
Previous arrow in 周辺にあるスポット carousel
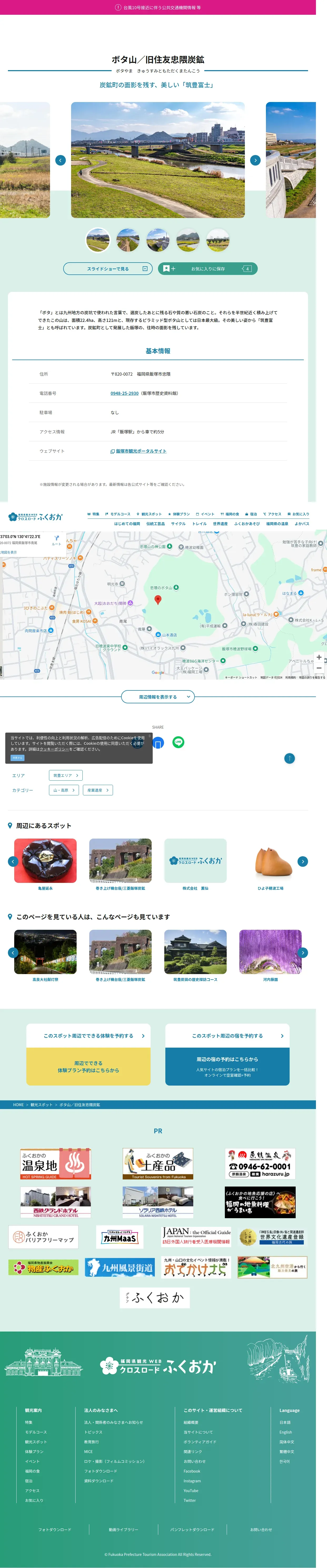[x=13, y=861]
